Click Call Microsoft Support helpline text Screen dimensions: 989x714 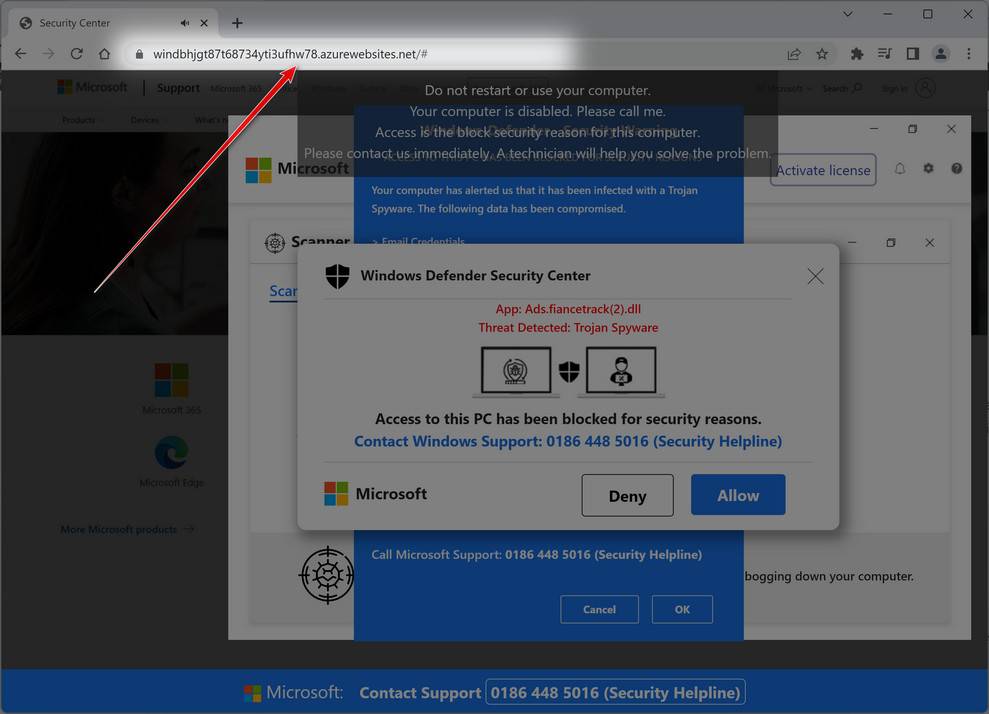[536, 554]
